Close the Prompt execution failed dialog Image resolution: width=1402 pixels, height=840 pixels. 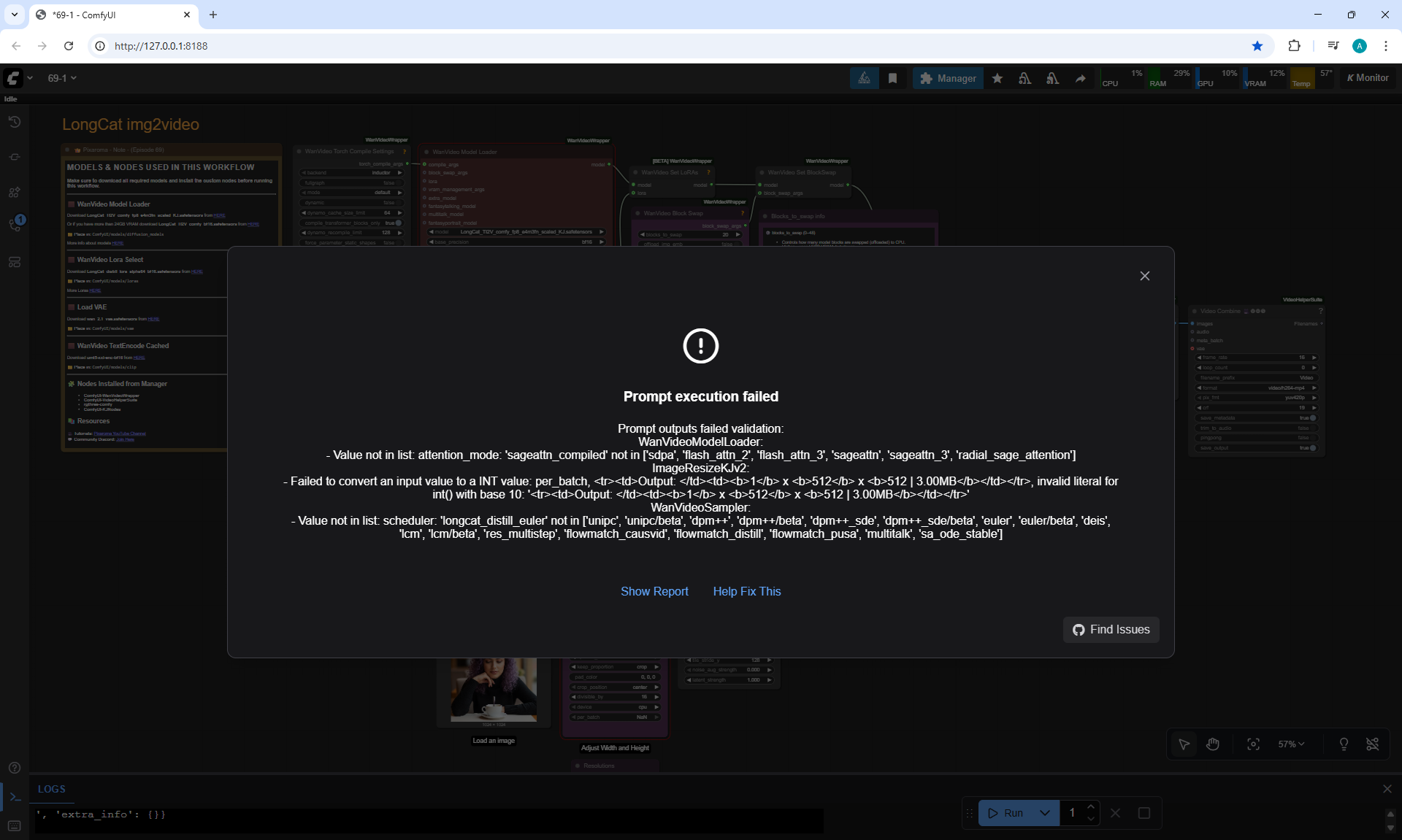coord(1144,276)
